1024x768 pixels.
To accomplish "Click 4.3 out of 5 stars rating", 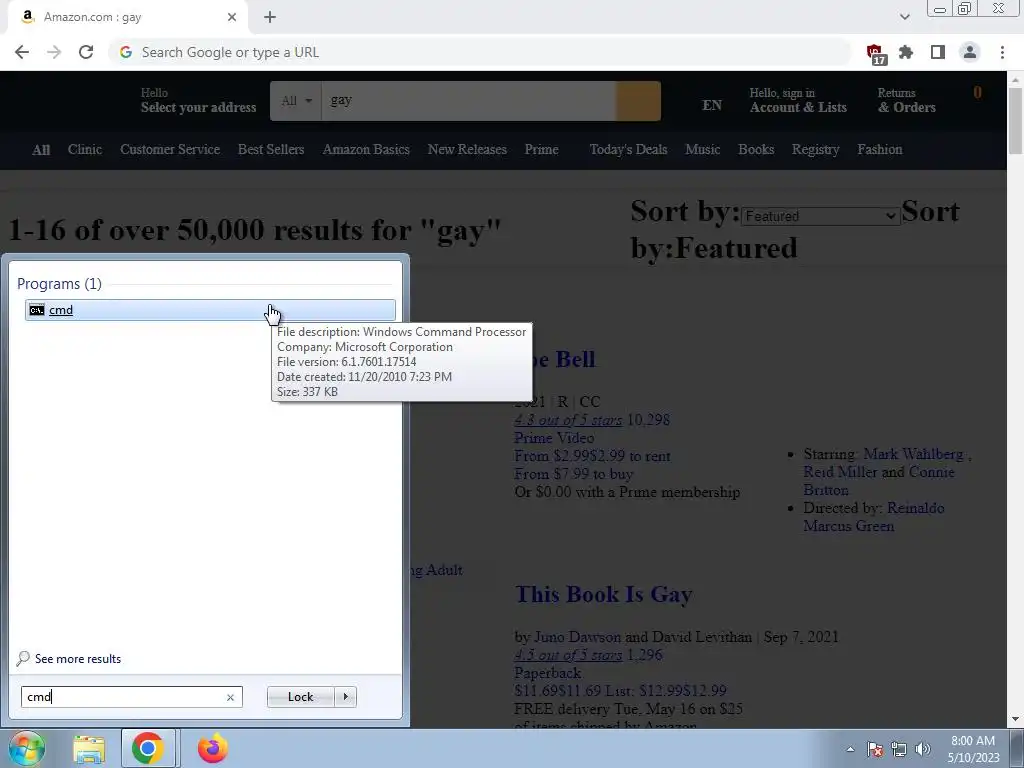I will click(x=568, y=420).
